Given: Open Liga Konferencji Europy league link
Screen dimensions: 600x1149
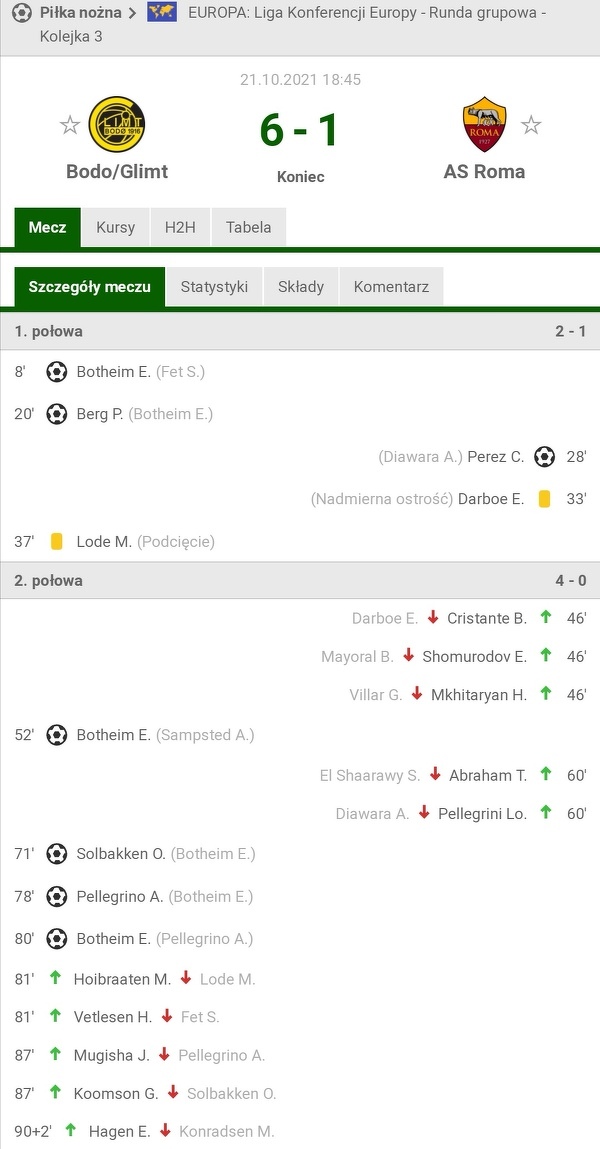Looking at the screenshot, I should [366, 13].
